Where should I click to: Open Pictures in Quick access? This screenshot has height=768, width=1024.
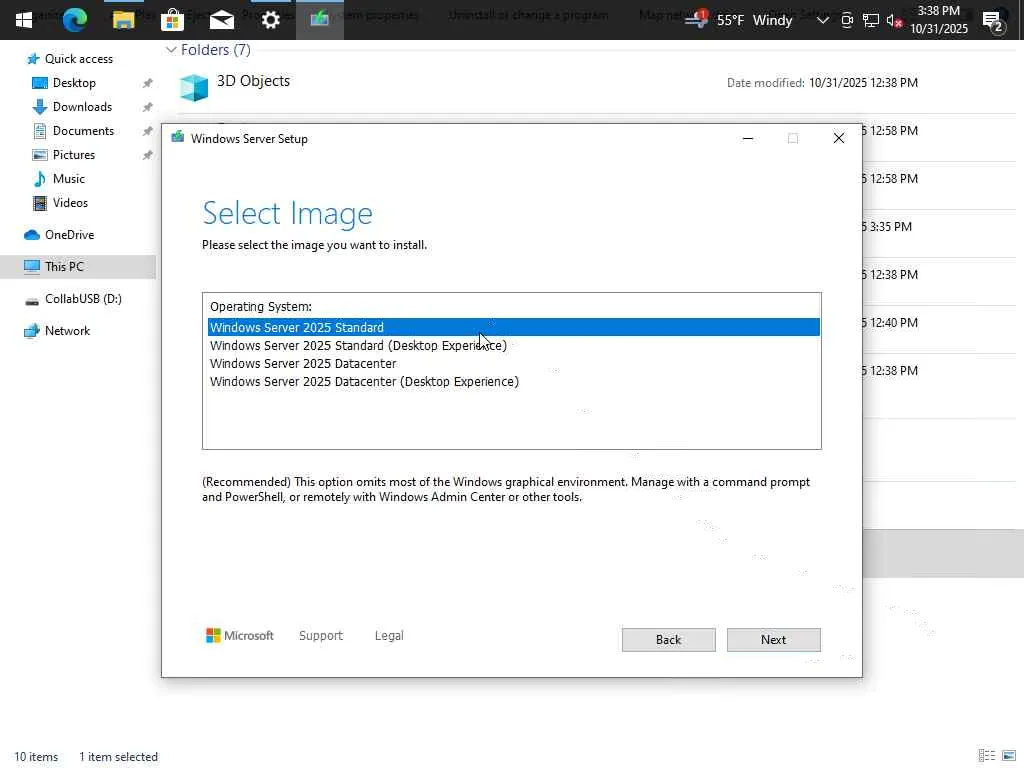point(74,155)
